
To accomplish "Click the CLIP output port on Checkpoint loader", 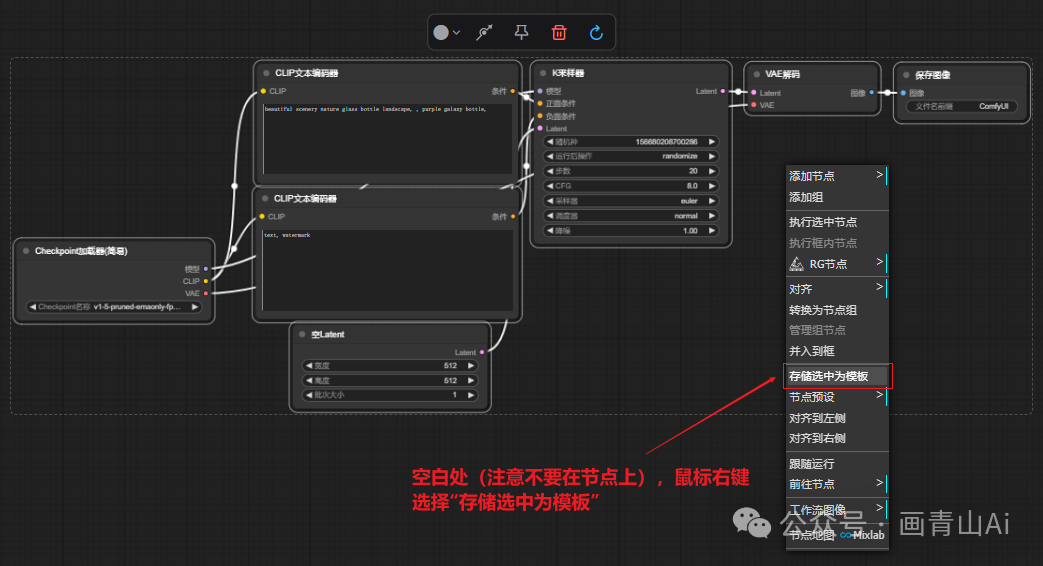I will [206, 281].
